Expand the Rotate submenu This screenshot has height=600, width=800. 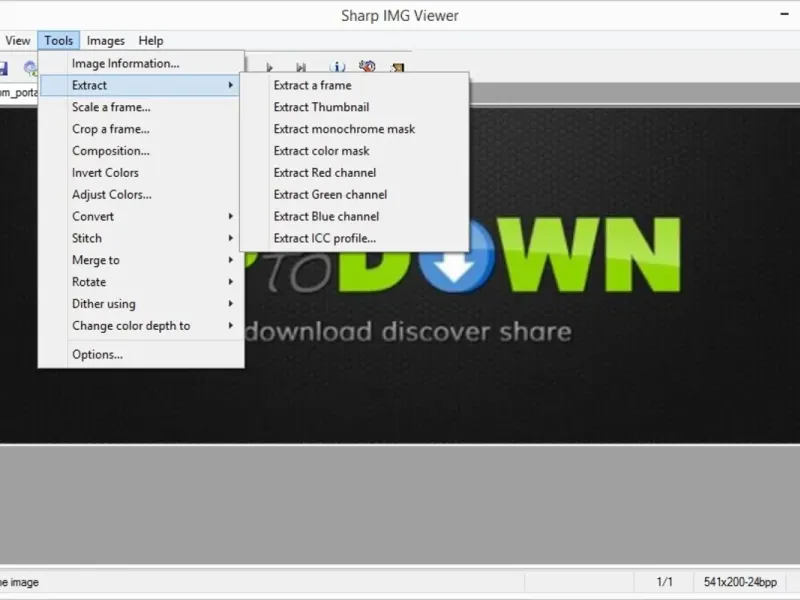point(141,282)
